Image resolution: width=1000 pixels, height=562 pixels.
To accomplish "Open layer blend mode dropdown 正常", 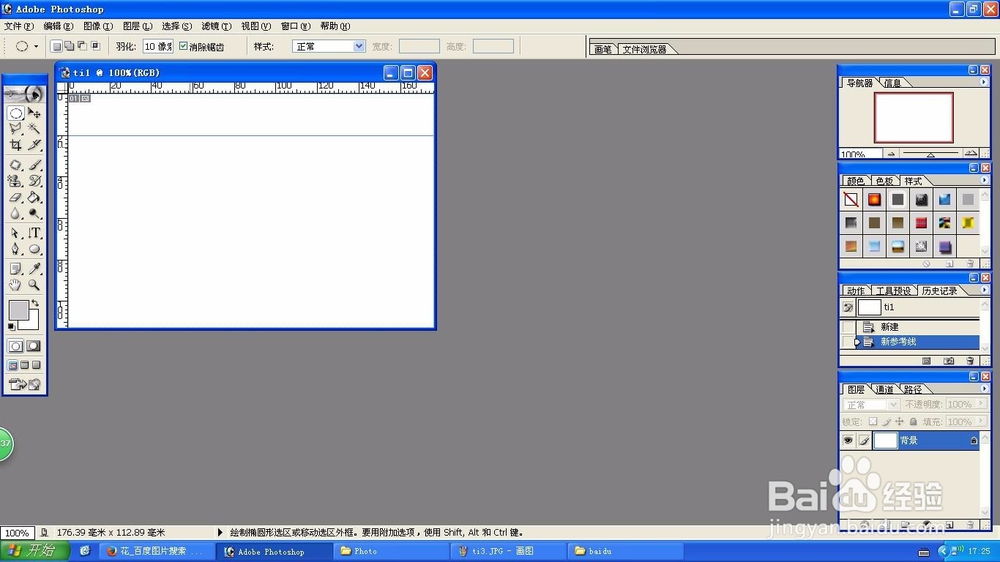I will 870,404.
